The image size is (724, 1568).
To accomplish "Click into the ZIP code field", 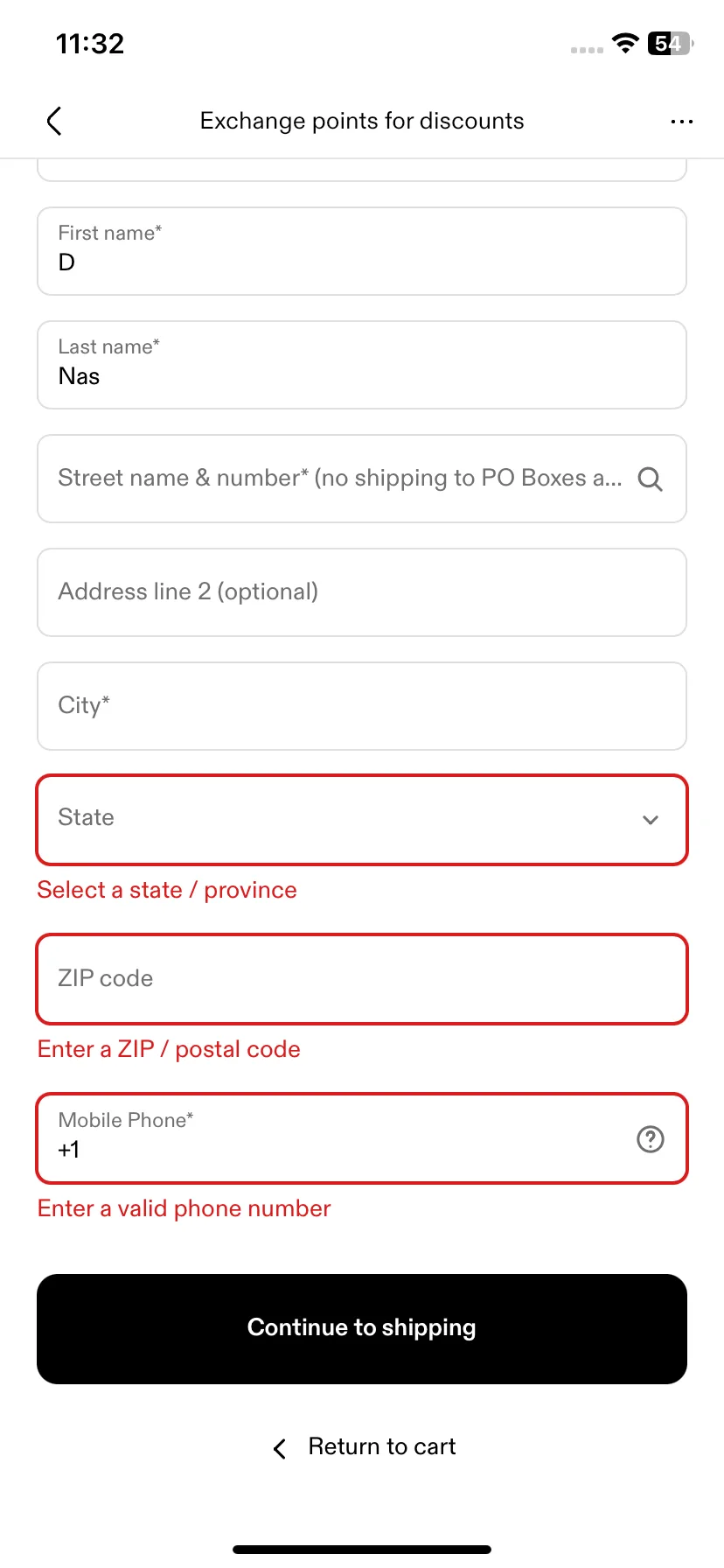I will tap(362, 979).
